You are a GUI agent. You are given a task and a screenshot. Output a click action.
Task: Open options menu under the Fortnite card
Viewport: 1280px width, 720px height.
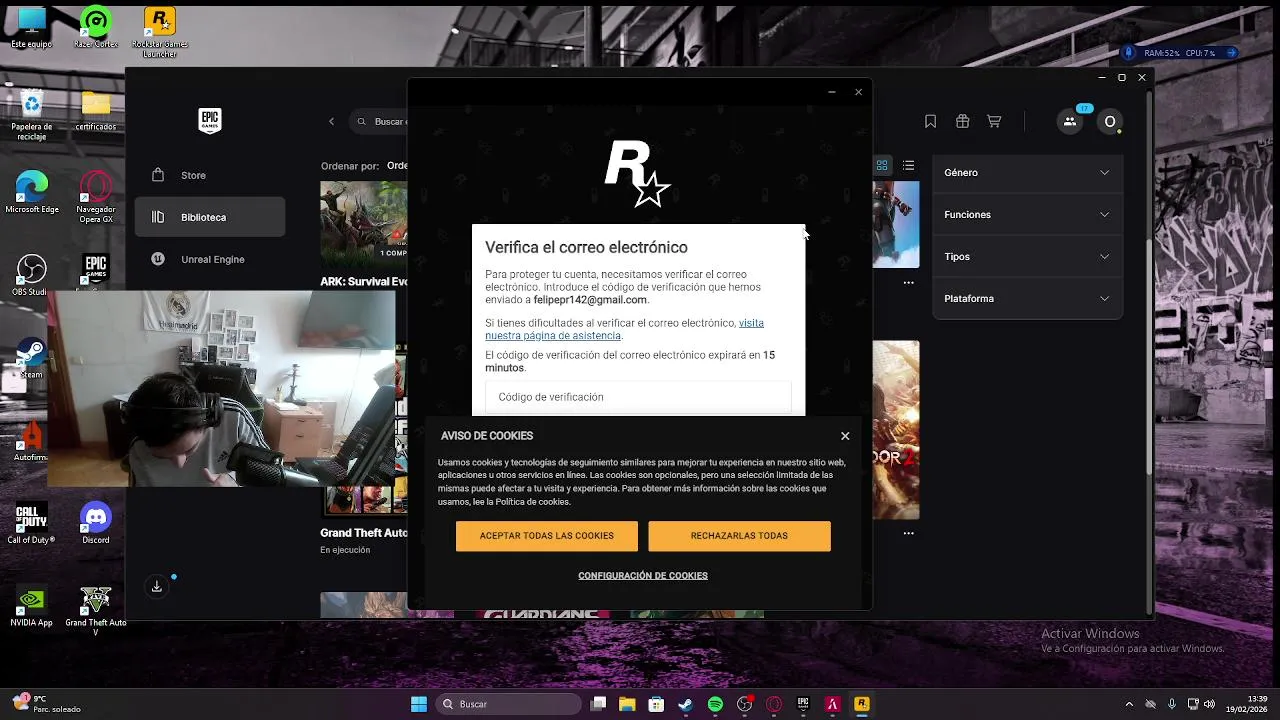(x=908, y=282)
